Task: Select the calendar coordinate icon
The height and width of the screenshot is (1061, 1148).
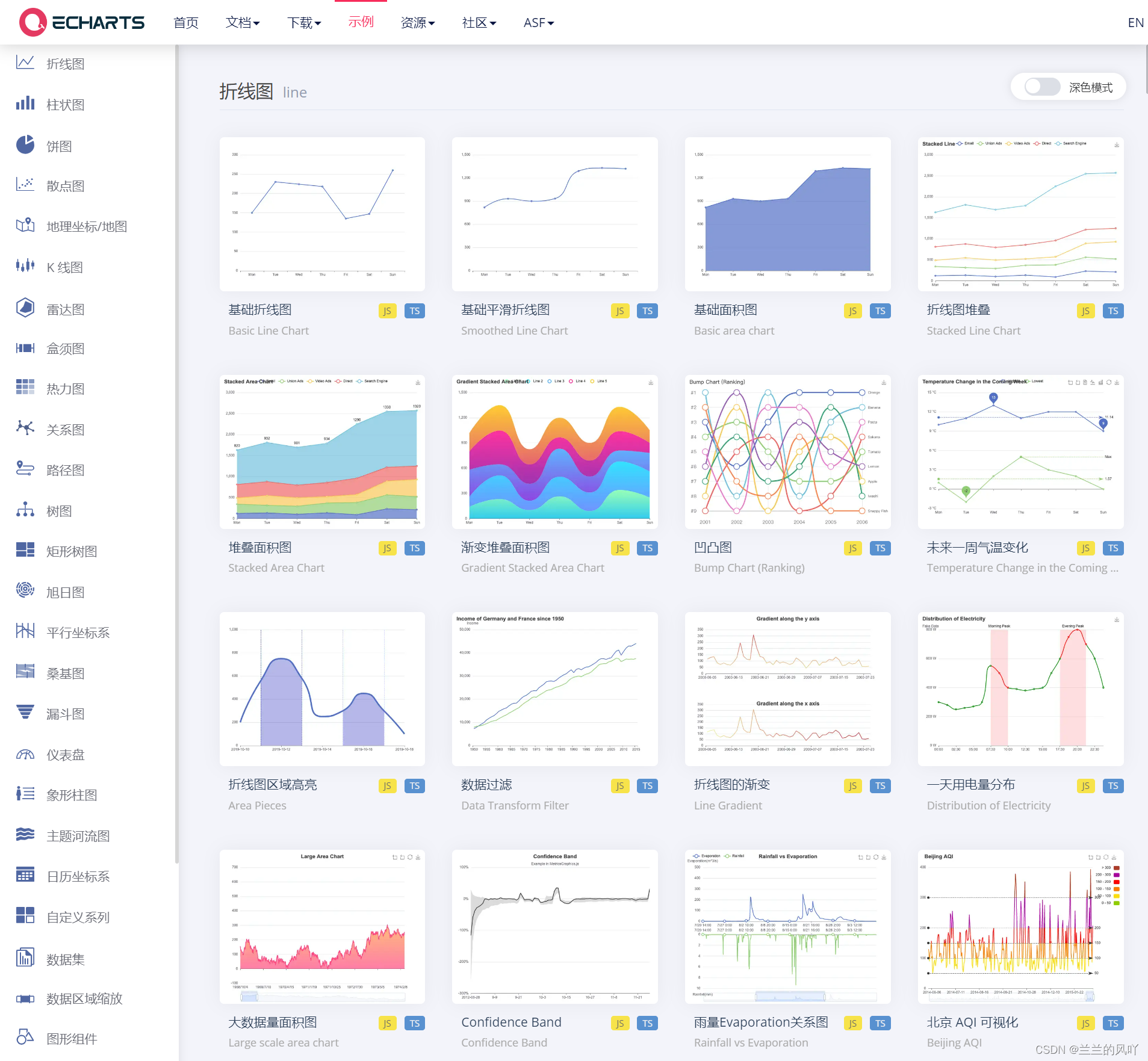Action: tap(25, 875)
